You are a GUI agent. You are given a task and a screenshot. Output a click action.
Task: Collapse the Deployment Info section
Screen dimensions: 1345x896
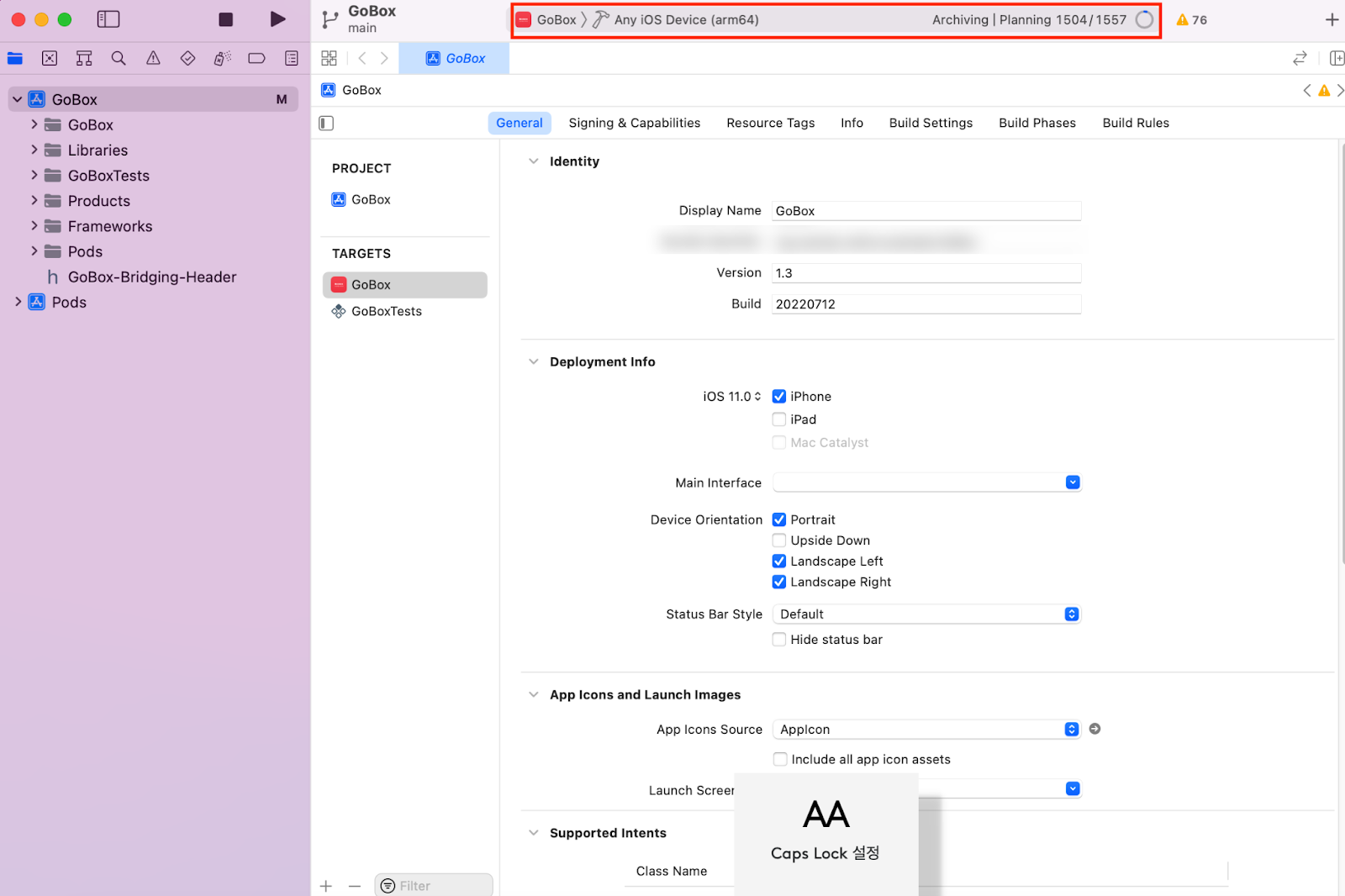pos(533,361)
